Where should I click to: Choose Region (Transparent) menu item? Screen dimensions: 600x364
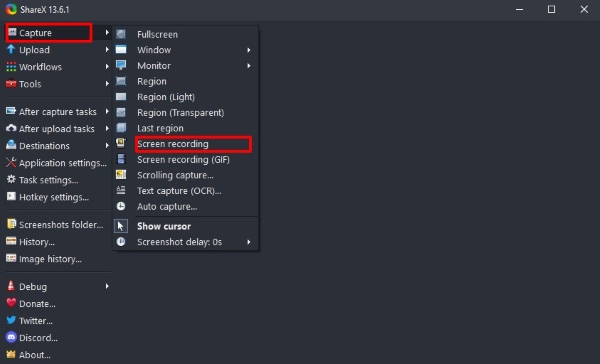[x=186, y=113]
